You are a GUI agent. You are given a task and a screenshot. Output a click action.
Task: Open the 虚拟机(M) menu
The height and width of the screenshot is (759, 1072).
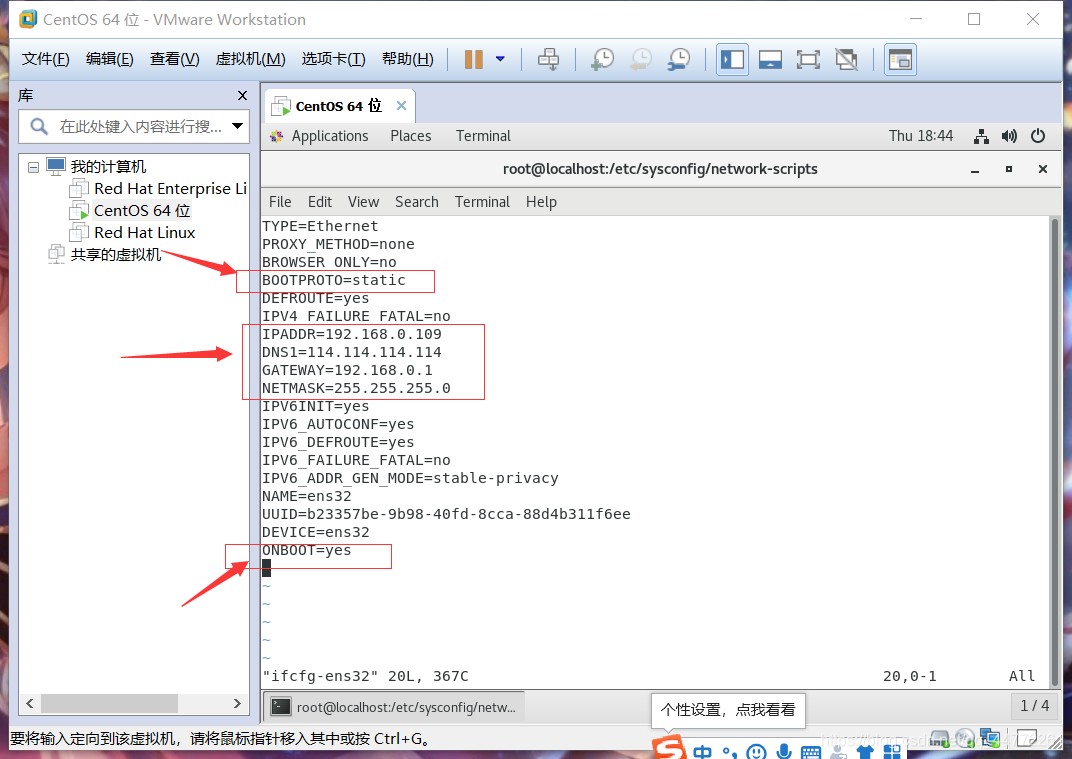[250, 59]
